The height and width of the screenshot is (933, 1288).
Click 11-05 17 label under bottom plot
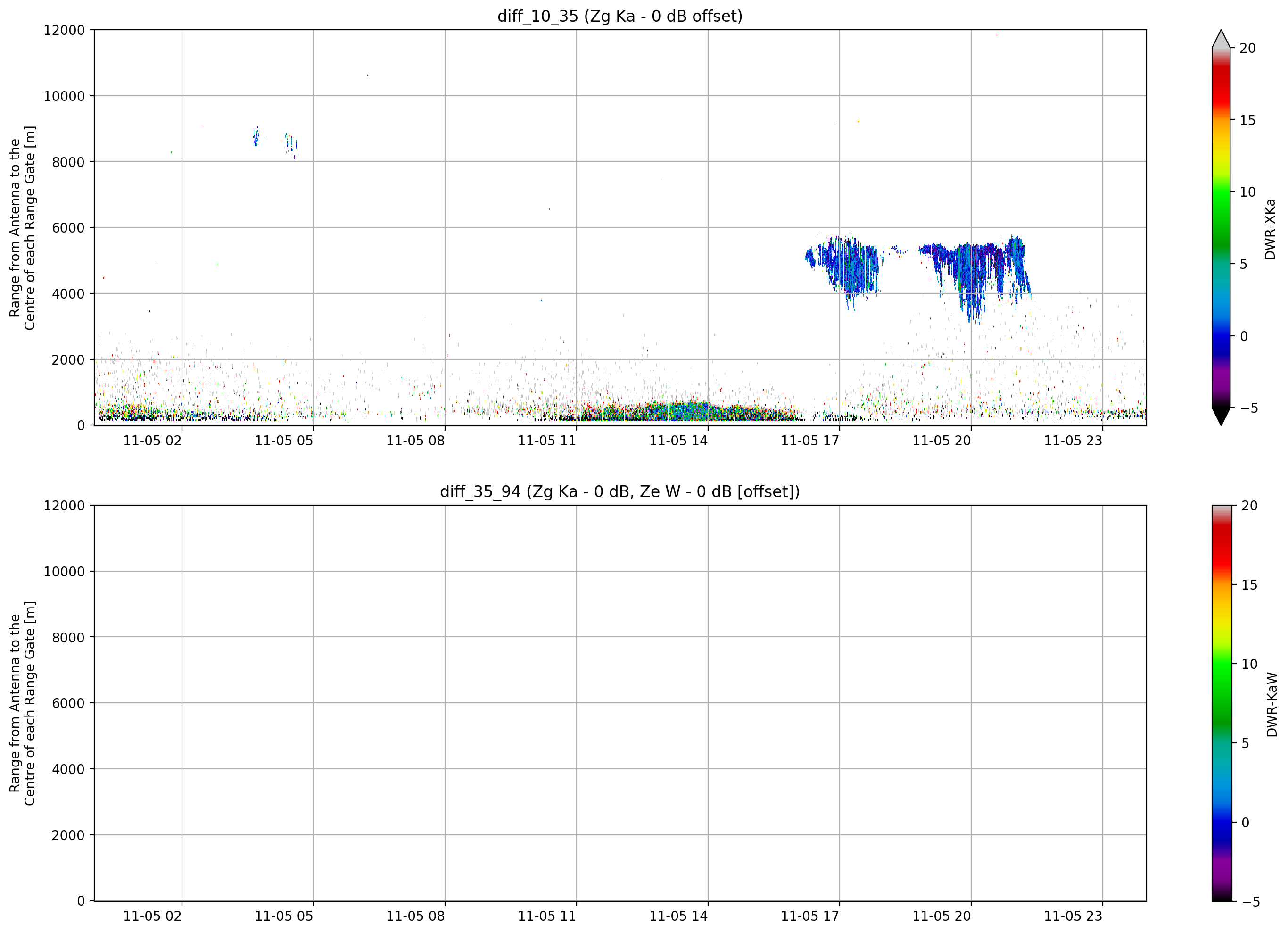(x=810, y=916)
